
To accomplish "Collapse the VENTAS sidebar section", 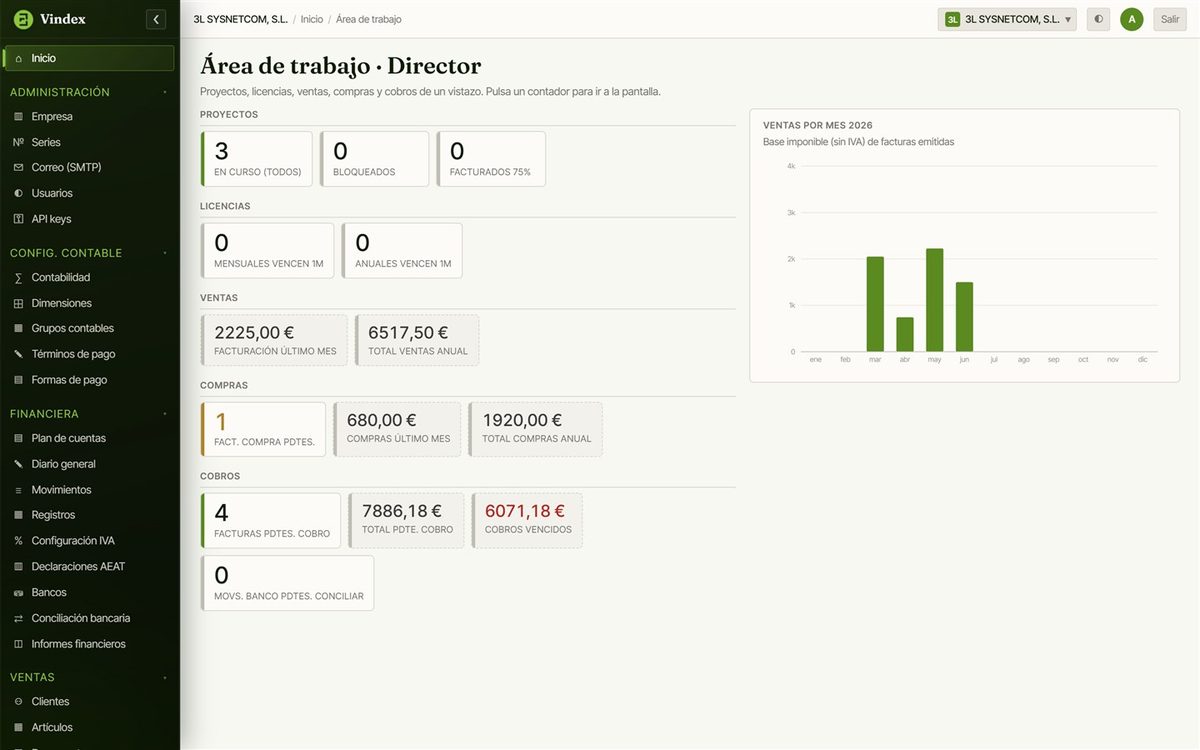I will tap(165, 677).
